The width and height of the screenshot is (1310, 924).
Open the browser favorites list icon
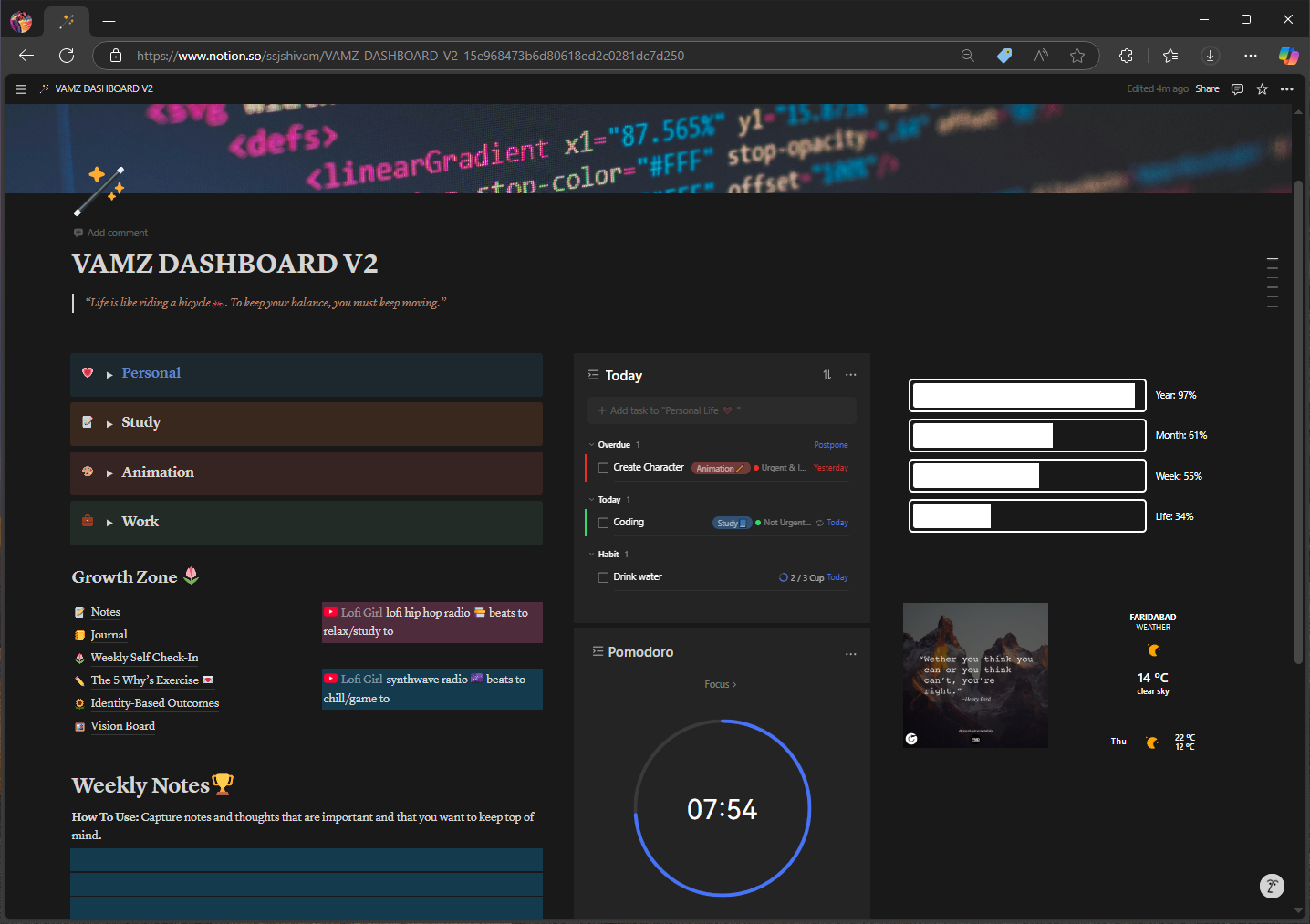pyautogui.click(x=1170, y=56)
